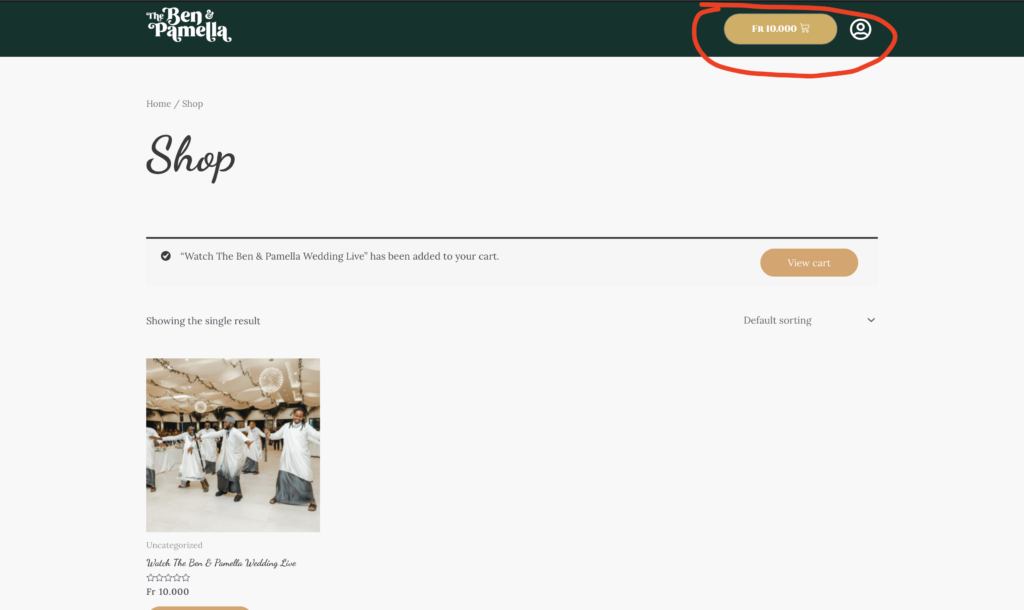Viewport: 1024px width, 610px height.
Task: Click the Shop page heading
Action: pos(191,157)
